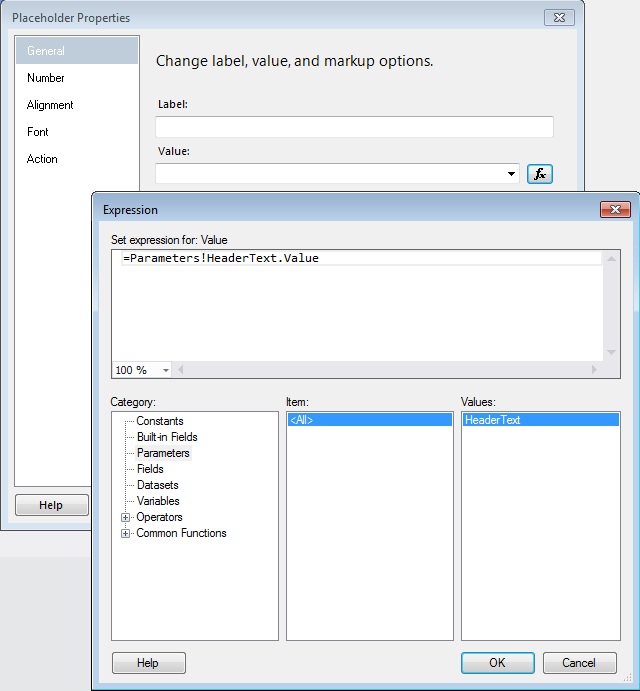This screenshot has height=691, width=640.
Task: Expand the Common Functions tree node
Action: click(x=126, y=533)
